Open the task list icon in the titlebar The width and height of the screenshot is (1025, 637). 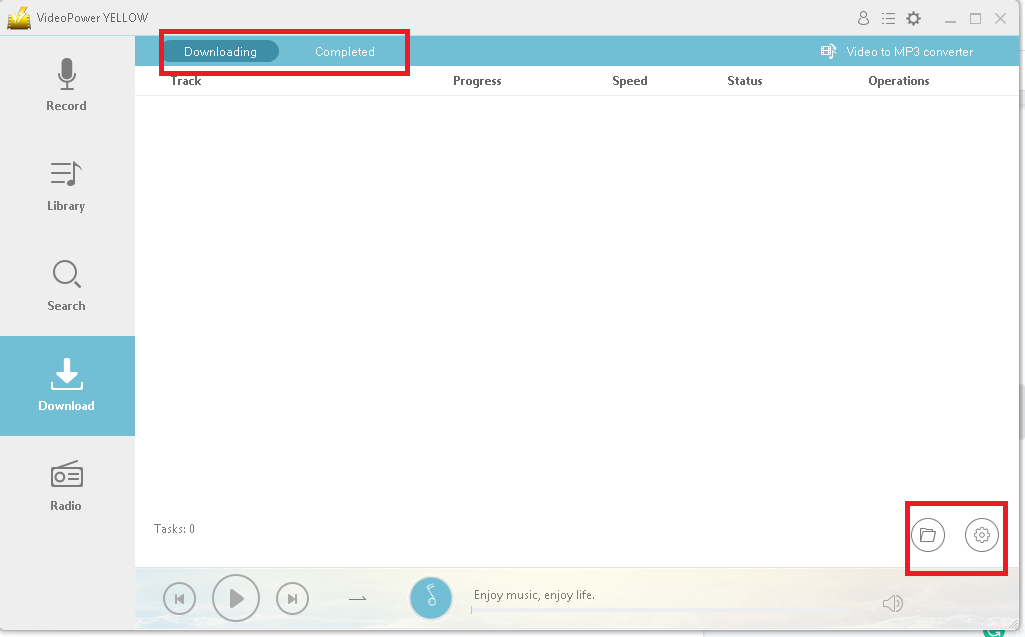point(888,18)
